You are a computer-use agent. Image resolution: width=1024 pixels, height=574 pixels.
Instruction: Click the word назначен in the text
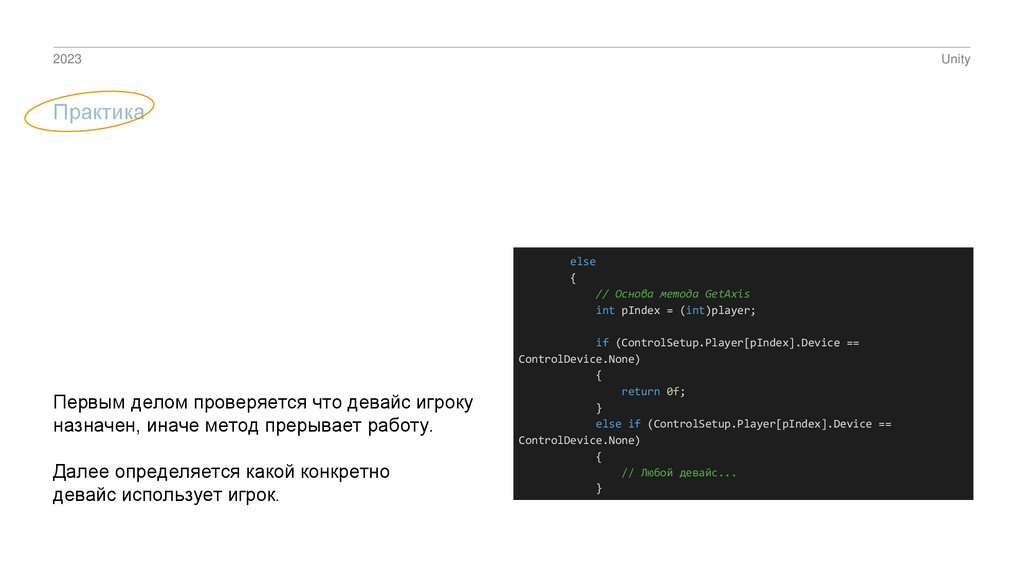98,426
